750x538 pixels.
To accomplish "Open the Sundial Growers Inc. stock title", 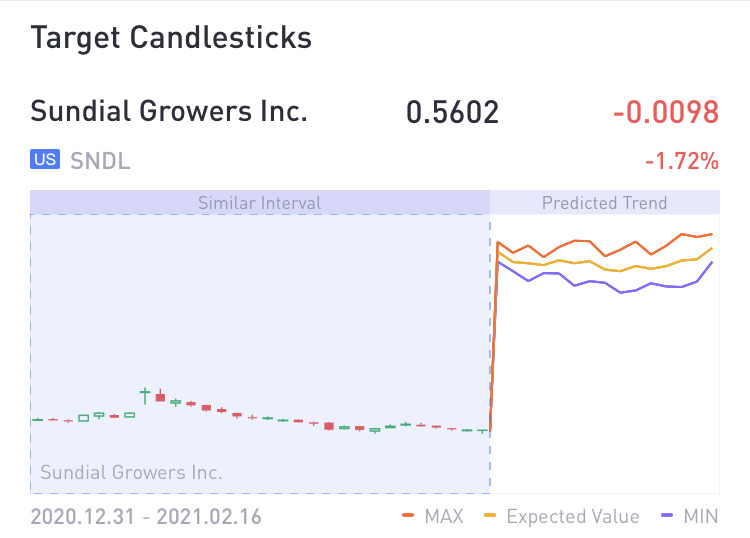I will 169,111.
